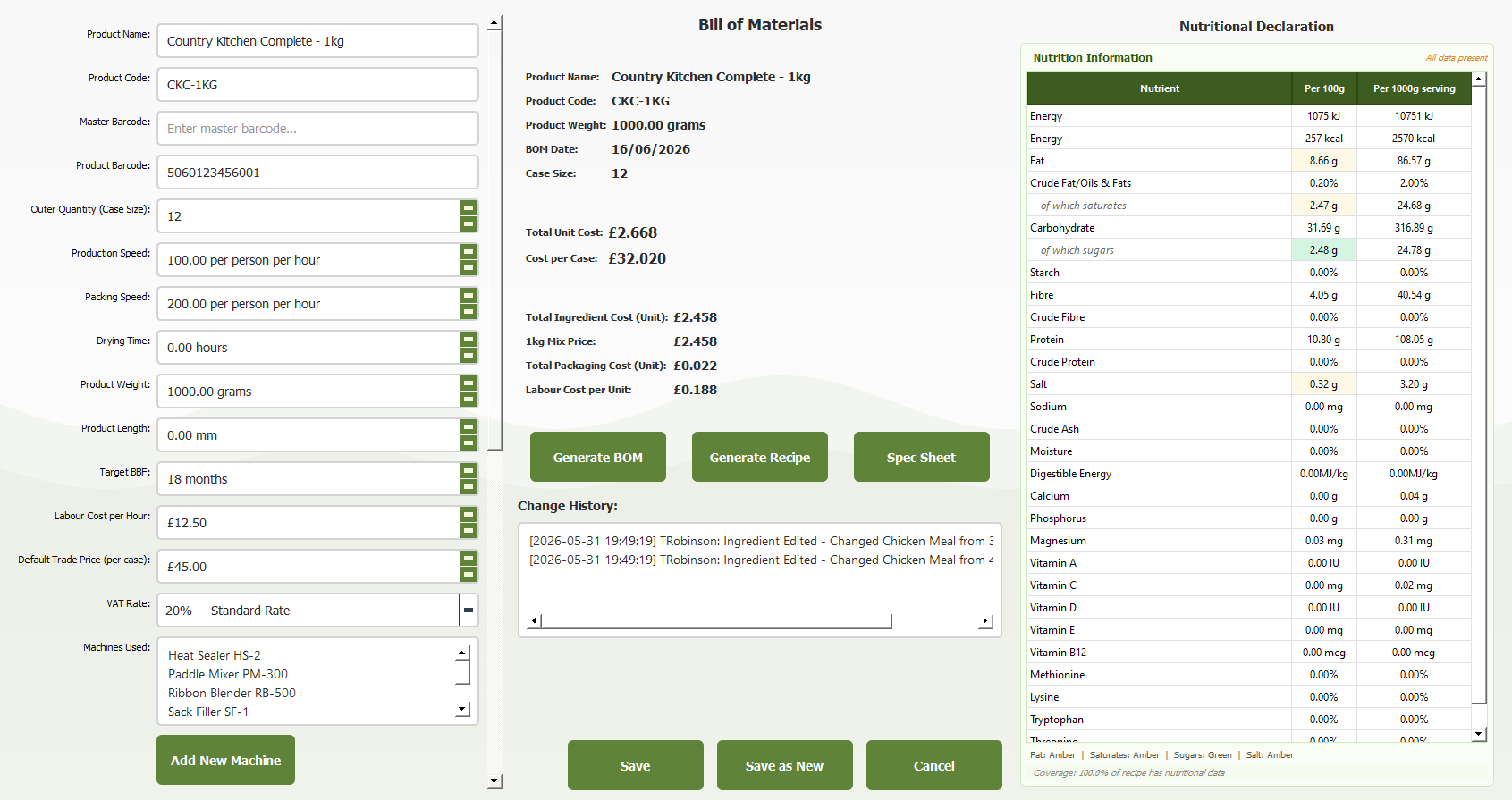This screenshot has width=1512, height=800.
Task: Increase Production Speed with its upper spinner button
Action: point(469,252)
